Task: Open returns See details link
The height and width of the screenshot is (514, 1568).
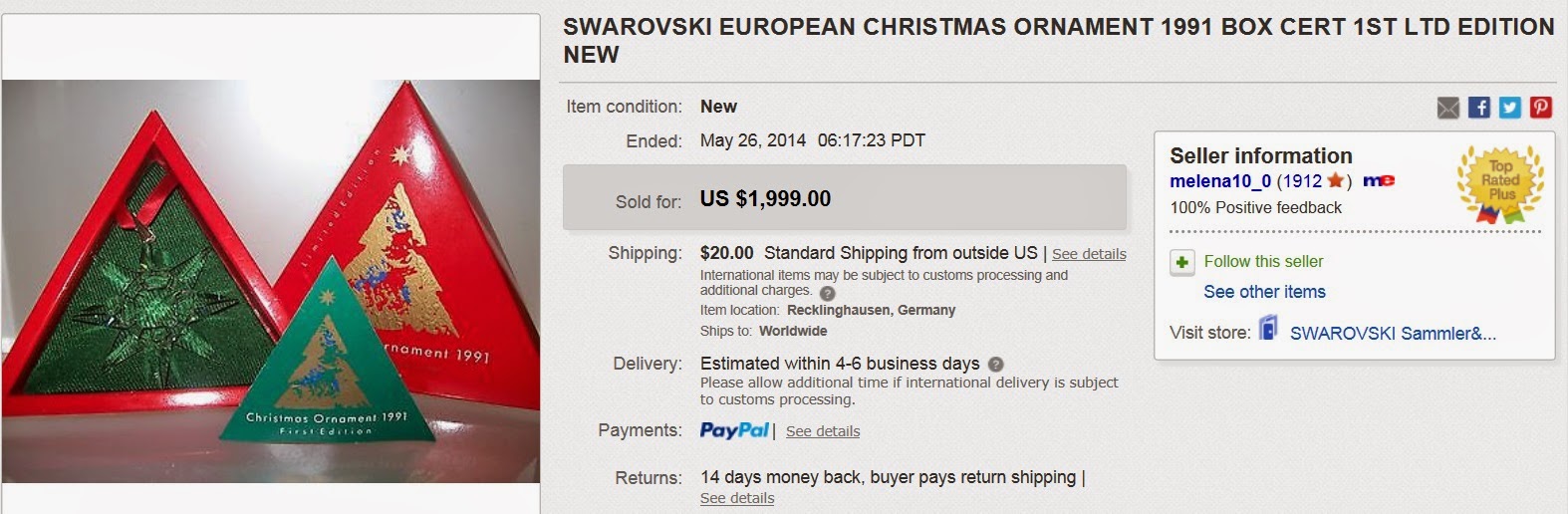Action: point(737,498)
